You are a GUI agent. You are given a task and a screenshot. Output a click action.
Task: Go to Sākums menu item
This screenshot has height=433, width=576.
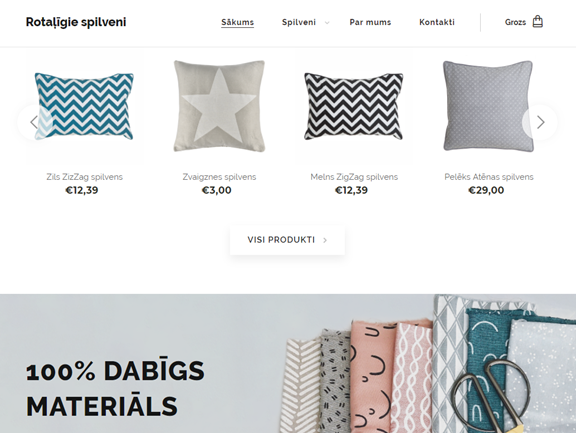(x=237, y=22)
